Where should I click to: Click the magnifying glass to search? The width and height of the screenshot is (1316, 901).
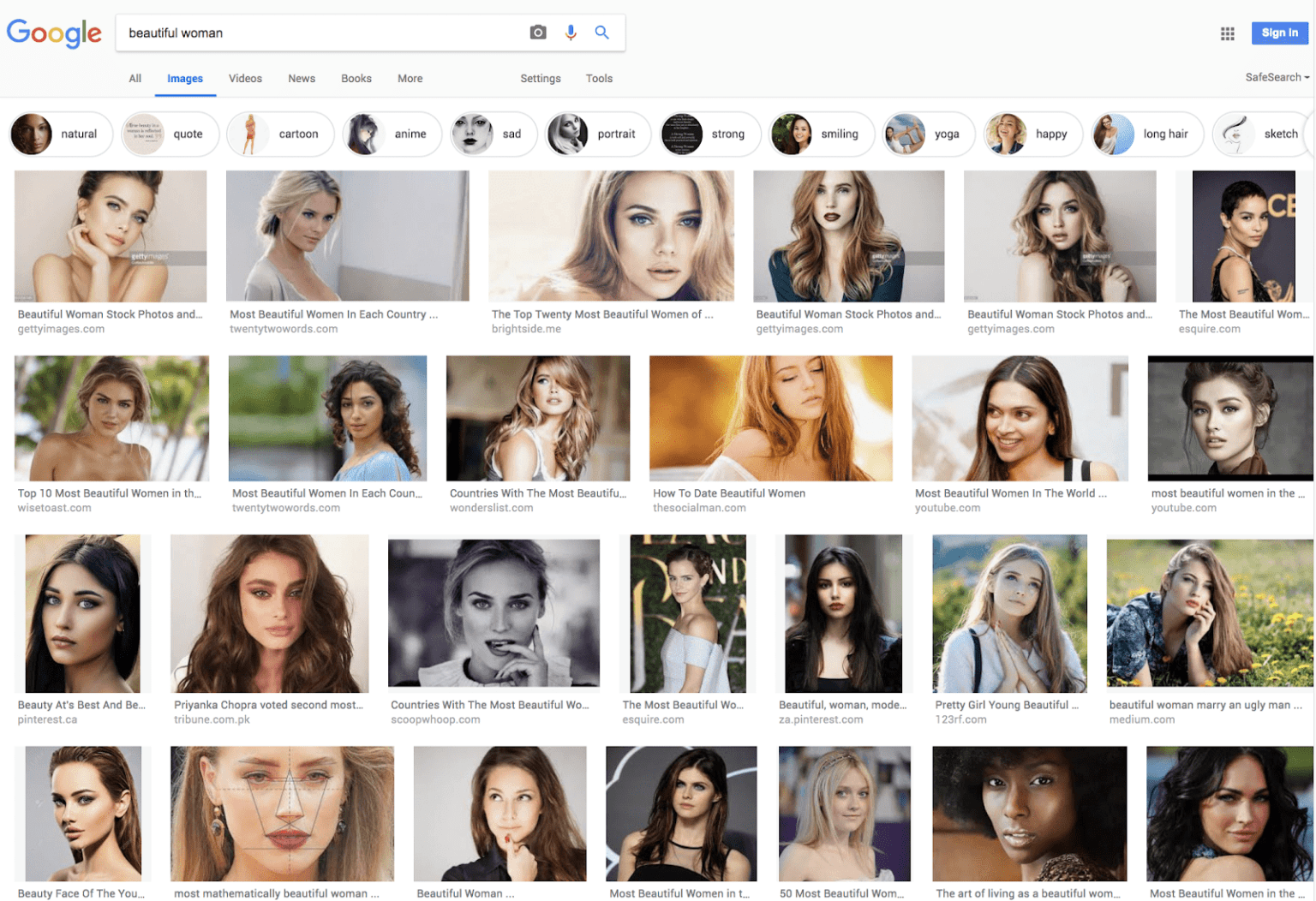[x=601, y=32]
